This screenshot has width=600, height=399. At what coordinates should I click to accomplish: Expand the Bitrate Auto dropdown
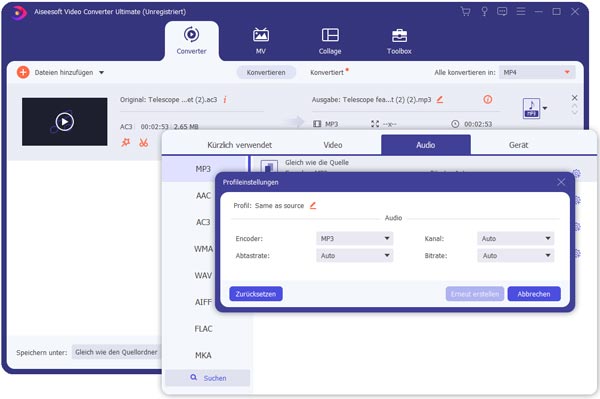click(x=515, y=256)
